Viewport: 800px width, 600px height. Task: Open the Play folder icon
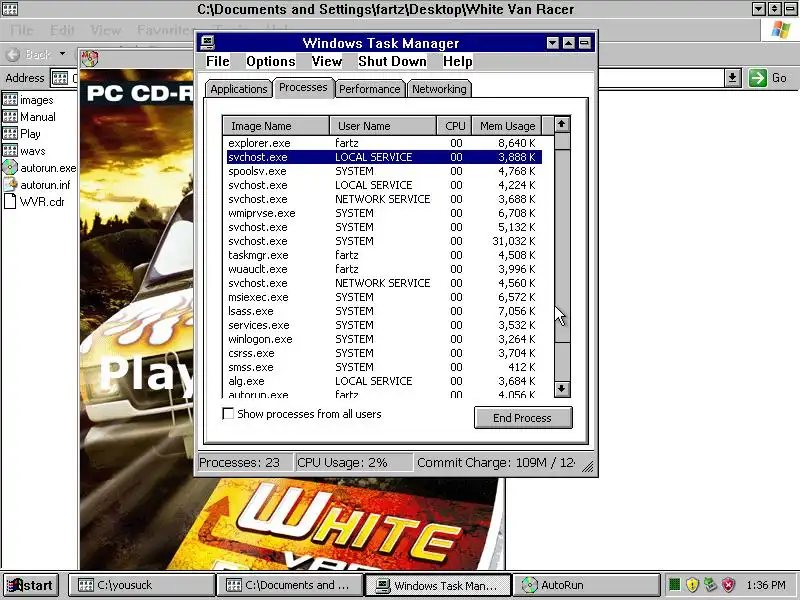(10, 134)
